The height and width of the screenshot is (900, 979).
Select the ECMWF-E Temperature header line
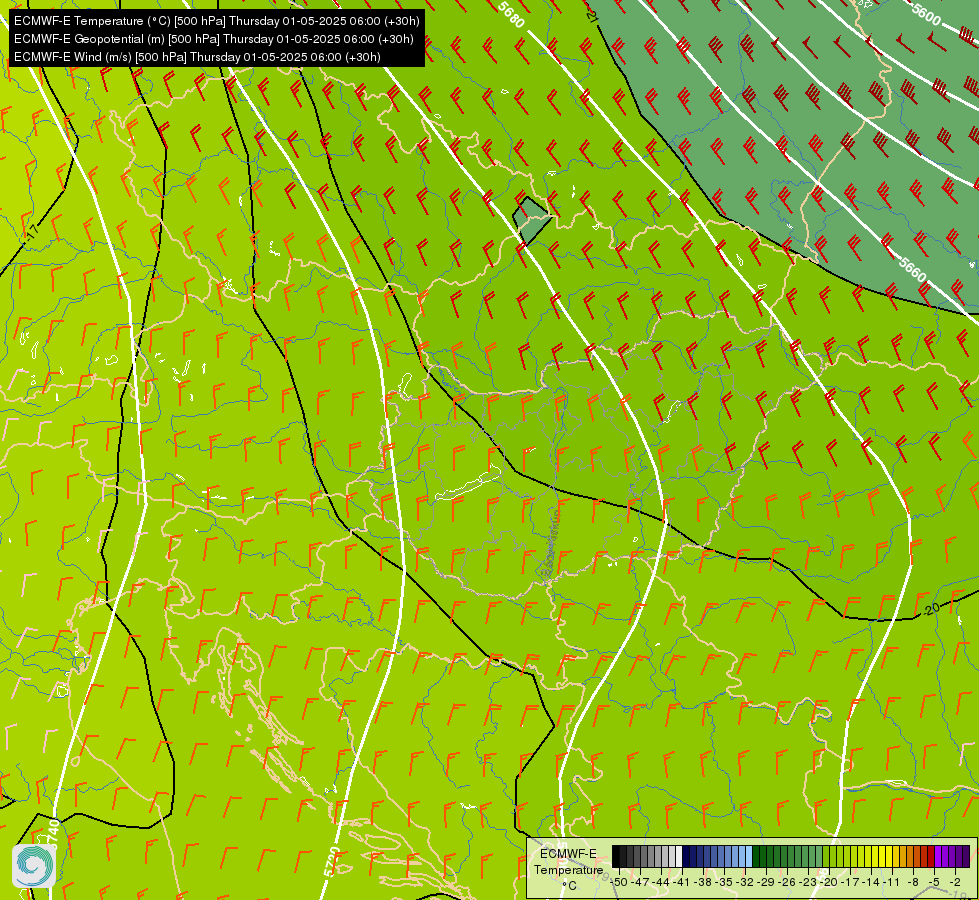point(217,21)
